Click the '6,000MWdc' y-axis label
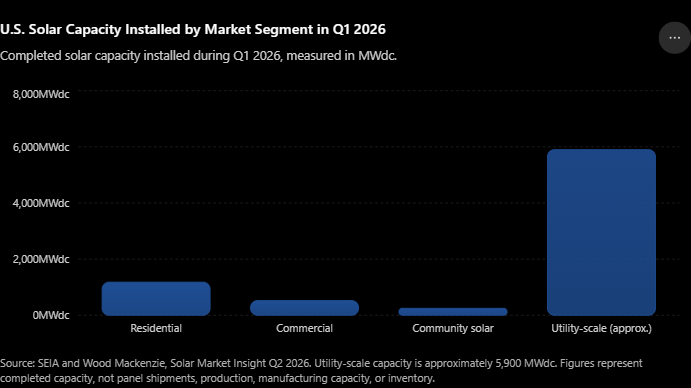Screen dimensions: 691x388 click(x=41, y=147)
